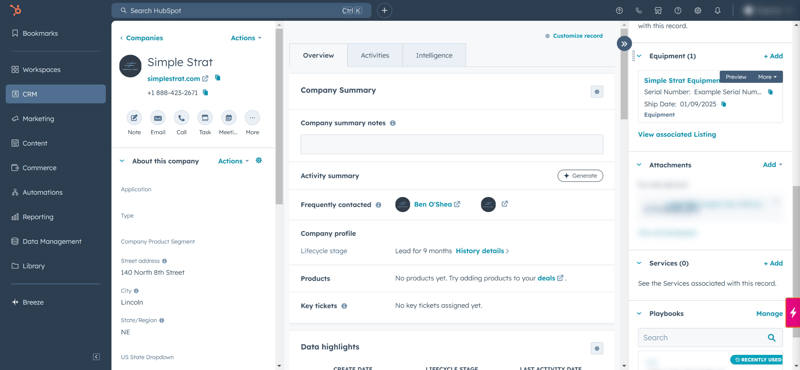Click Generate activity summary button
Image resolution: width=800 pixels, height=370 pixels.
click(580, 176)
